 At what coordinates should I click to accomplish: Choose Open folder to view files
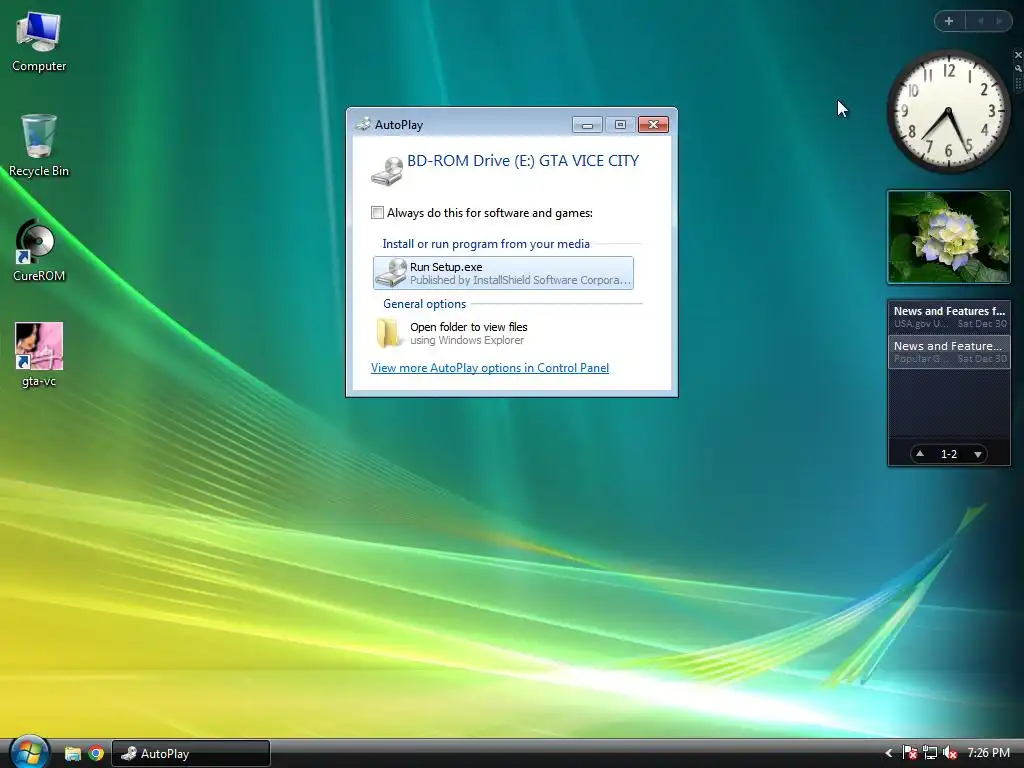click(x=504, y=333)
